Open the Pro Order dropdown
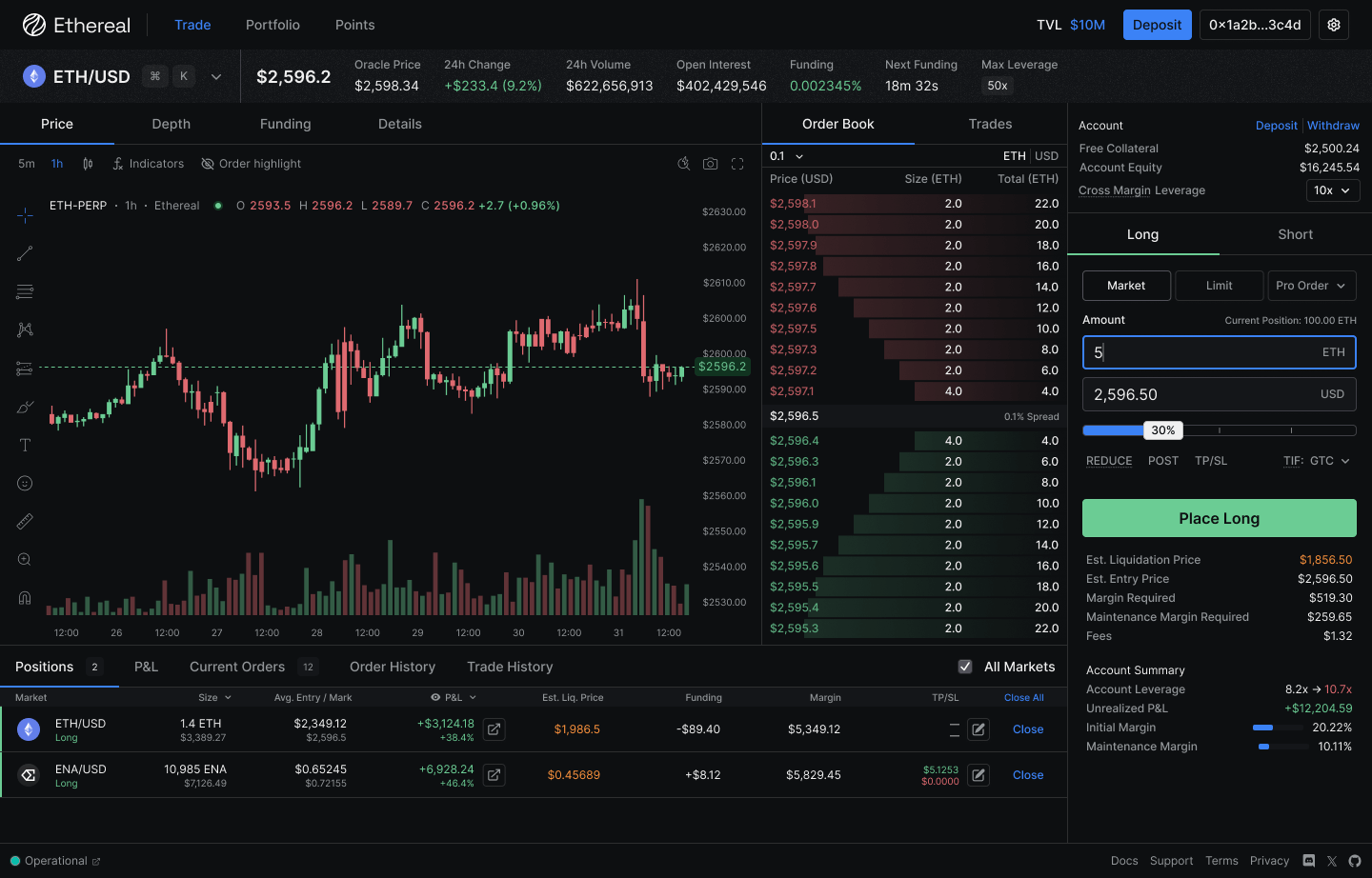 click(x=1311, y=286)
